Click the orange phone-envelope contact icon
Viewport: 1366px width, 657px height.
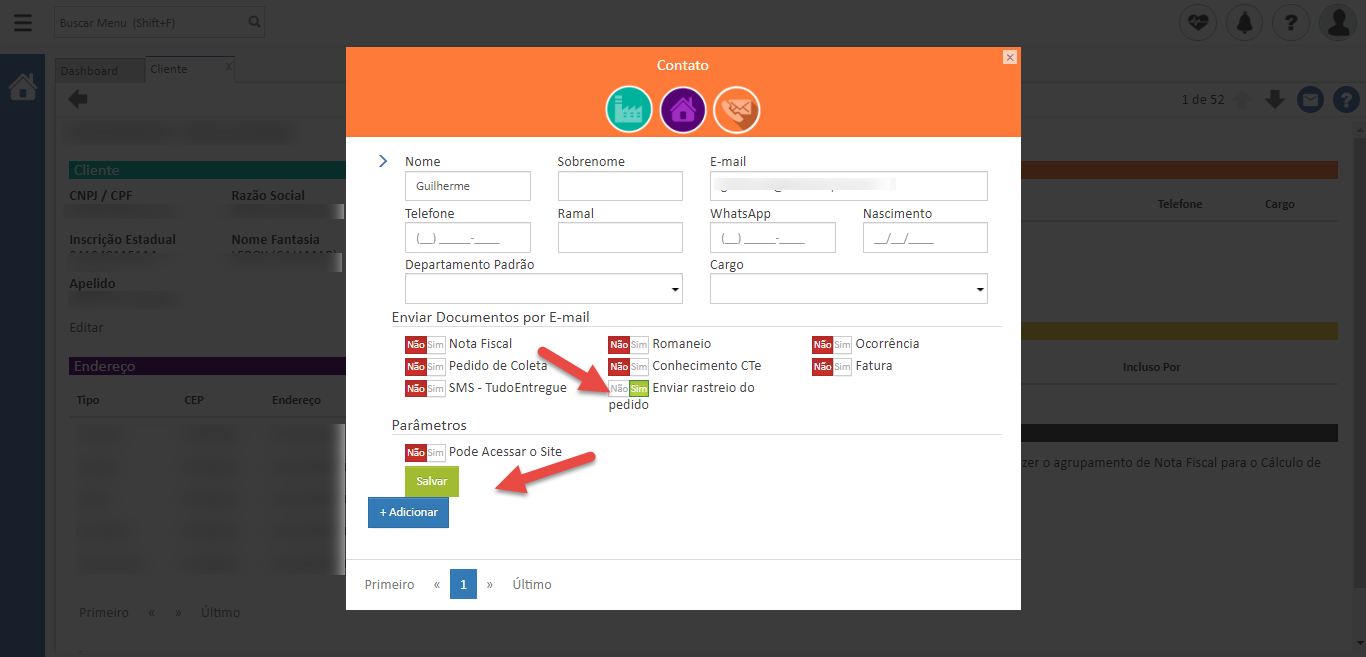[x=737, y=110]
